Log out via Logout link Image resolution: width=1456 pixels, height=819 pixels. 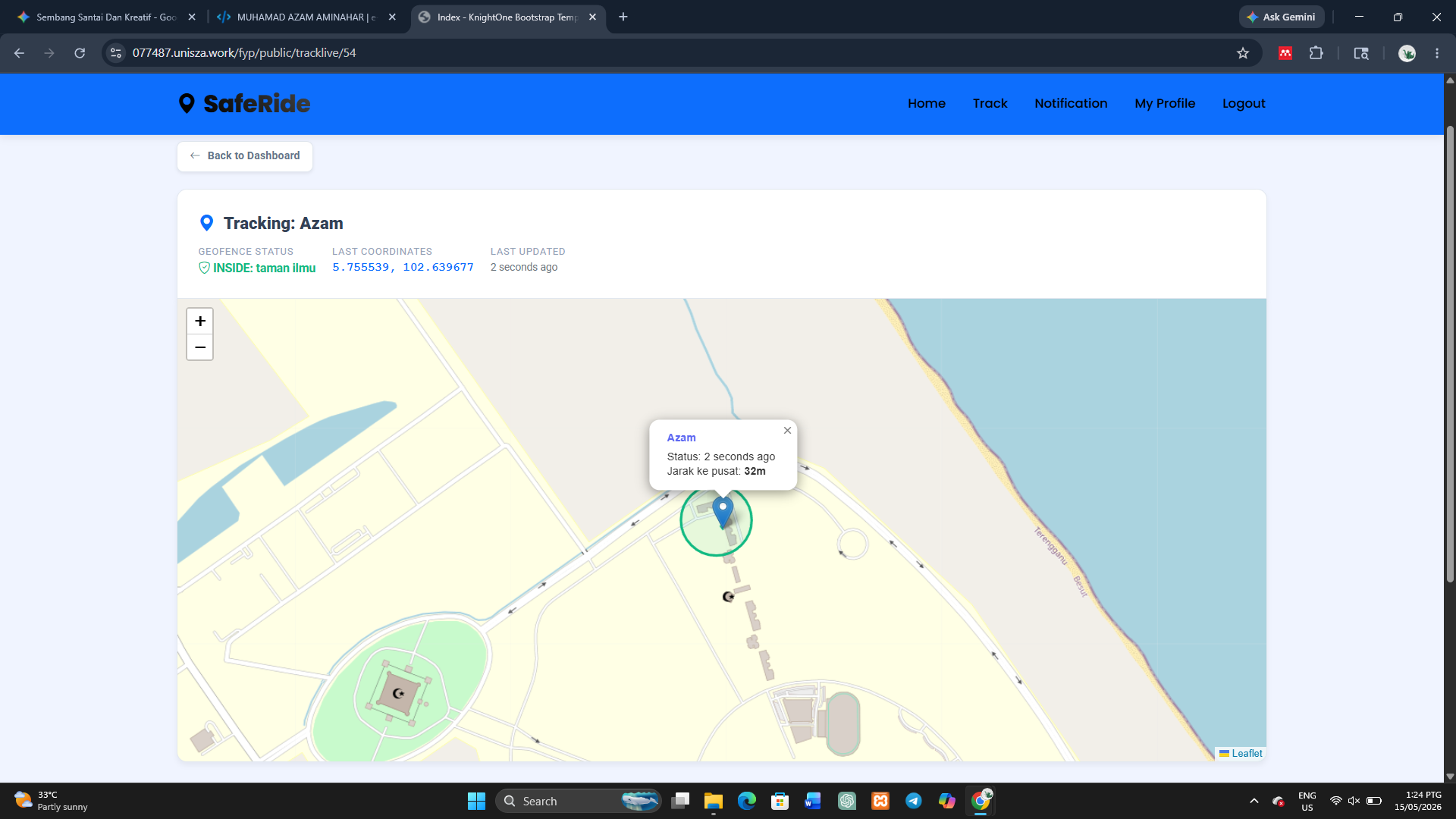[x=1244, y=103]
